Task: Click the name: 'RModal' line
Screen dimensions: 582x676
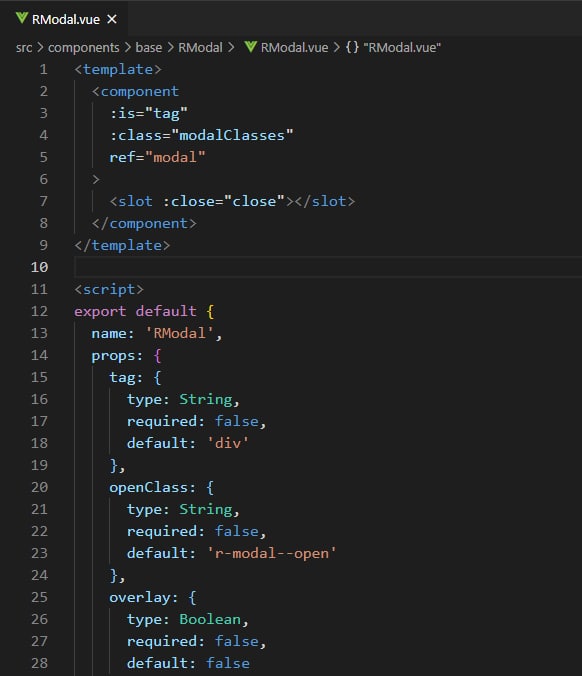Action: [157, 333]
